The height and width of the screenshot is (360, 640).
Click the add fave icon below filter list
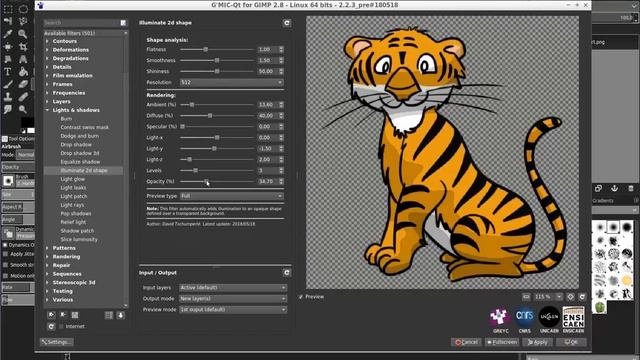click(x=51, y=315)
